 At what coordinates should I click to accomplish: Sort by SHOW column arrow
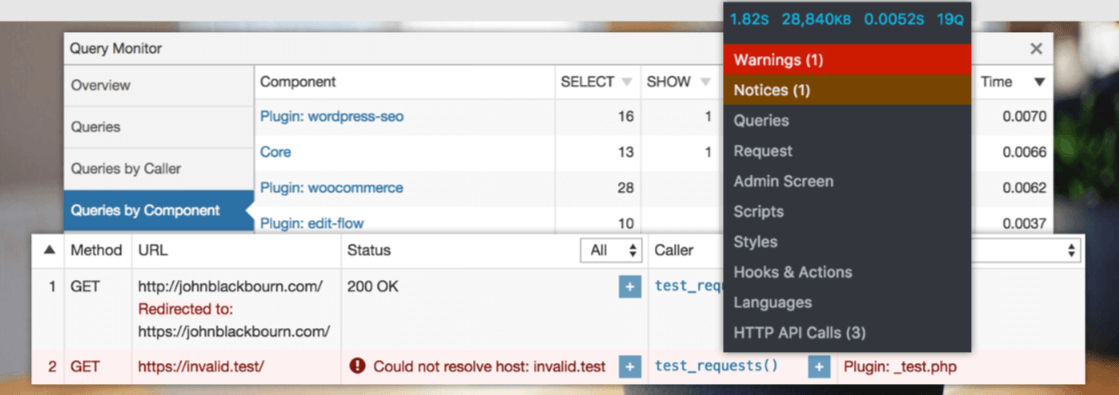[x=705, y=82]
